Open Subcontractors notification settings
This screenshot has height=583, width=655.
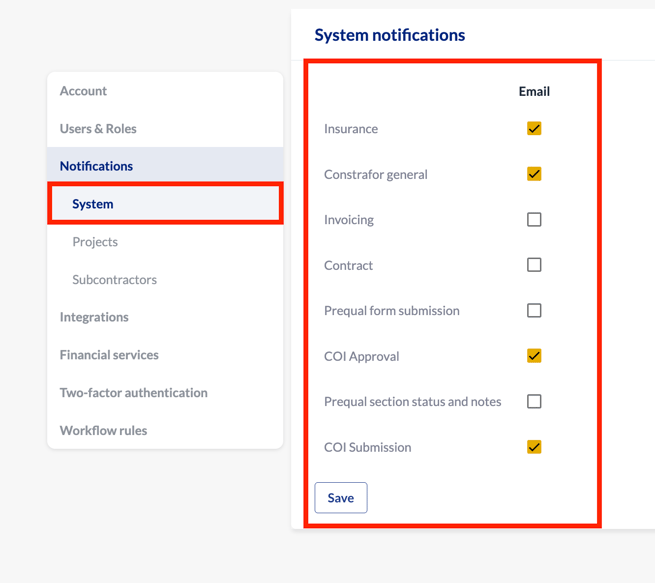pyautogui.click(x=114, y=280)
